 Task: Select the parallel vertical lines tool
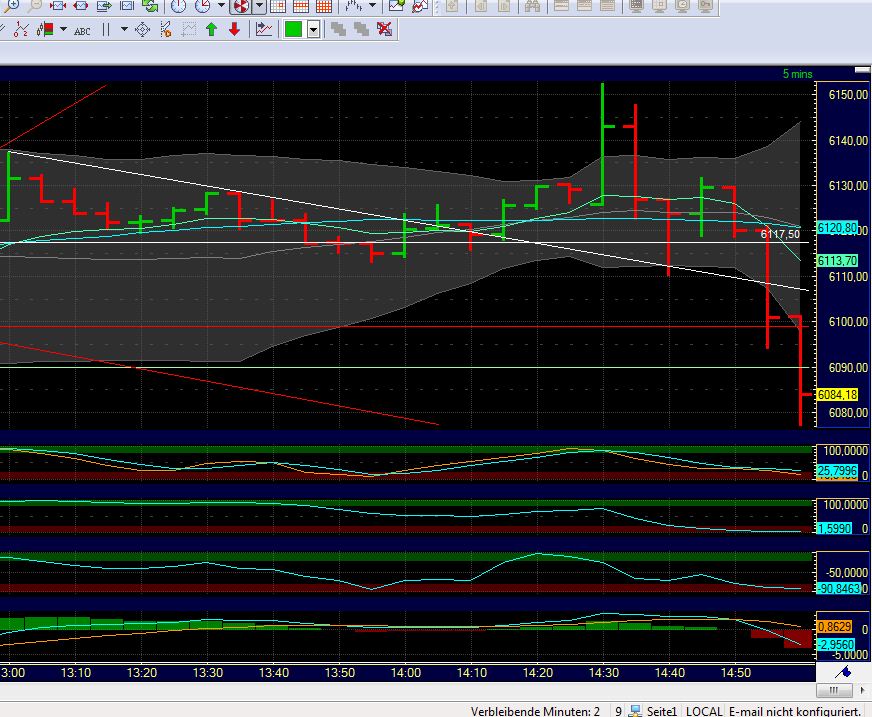(105, 29)
